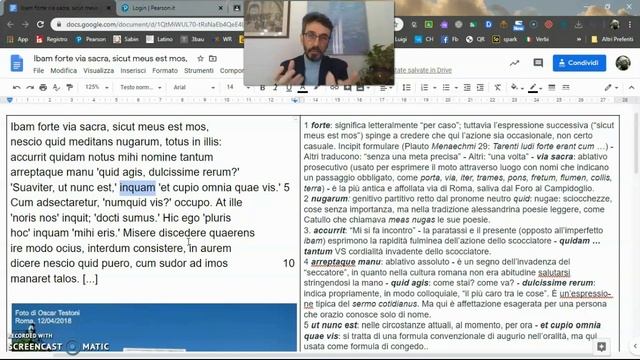Set font size field showing 14

[x=231, y=87]
